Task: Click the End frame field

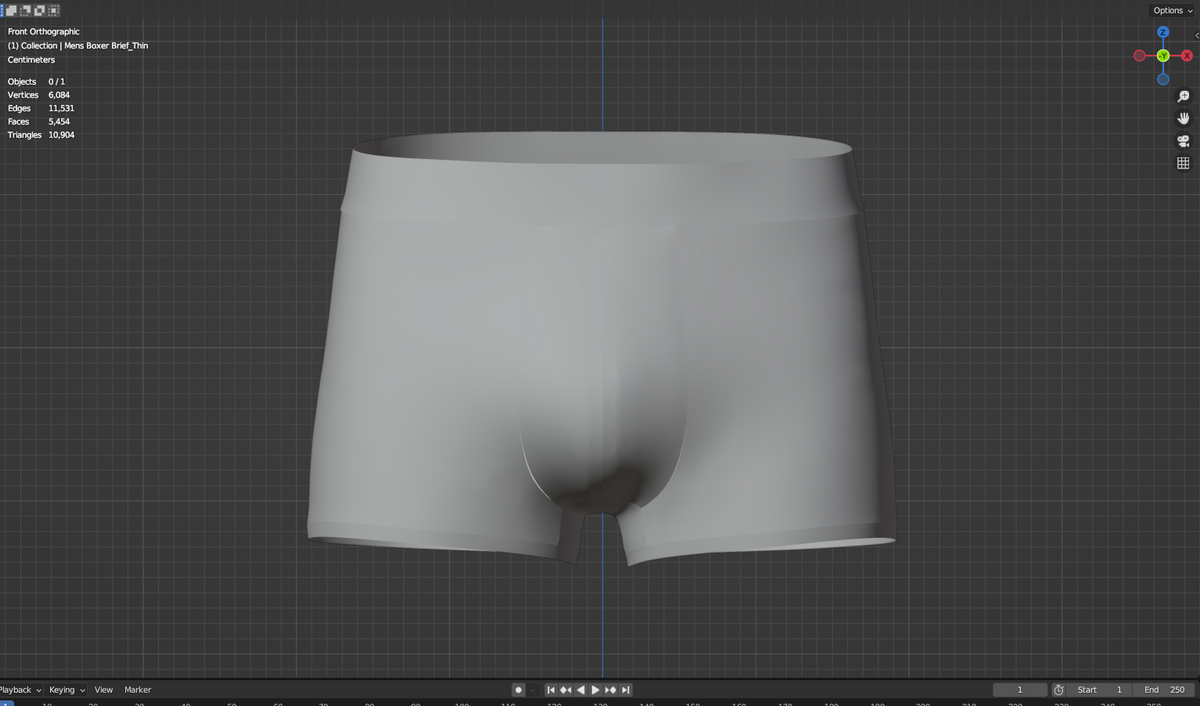Action: [1165, 690]
